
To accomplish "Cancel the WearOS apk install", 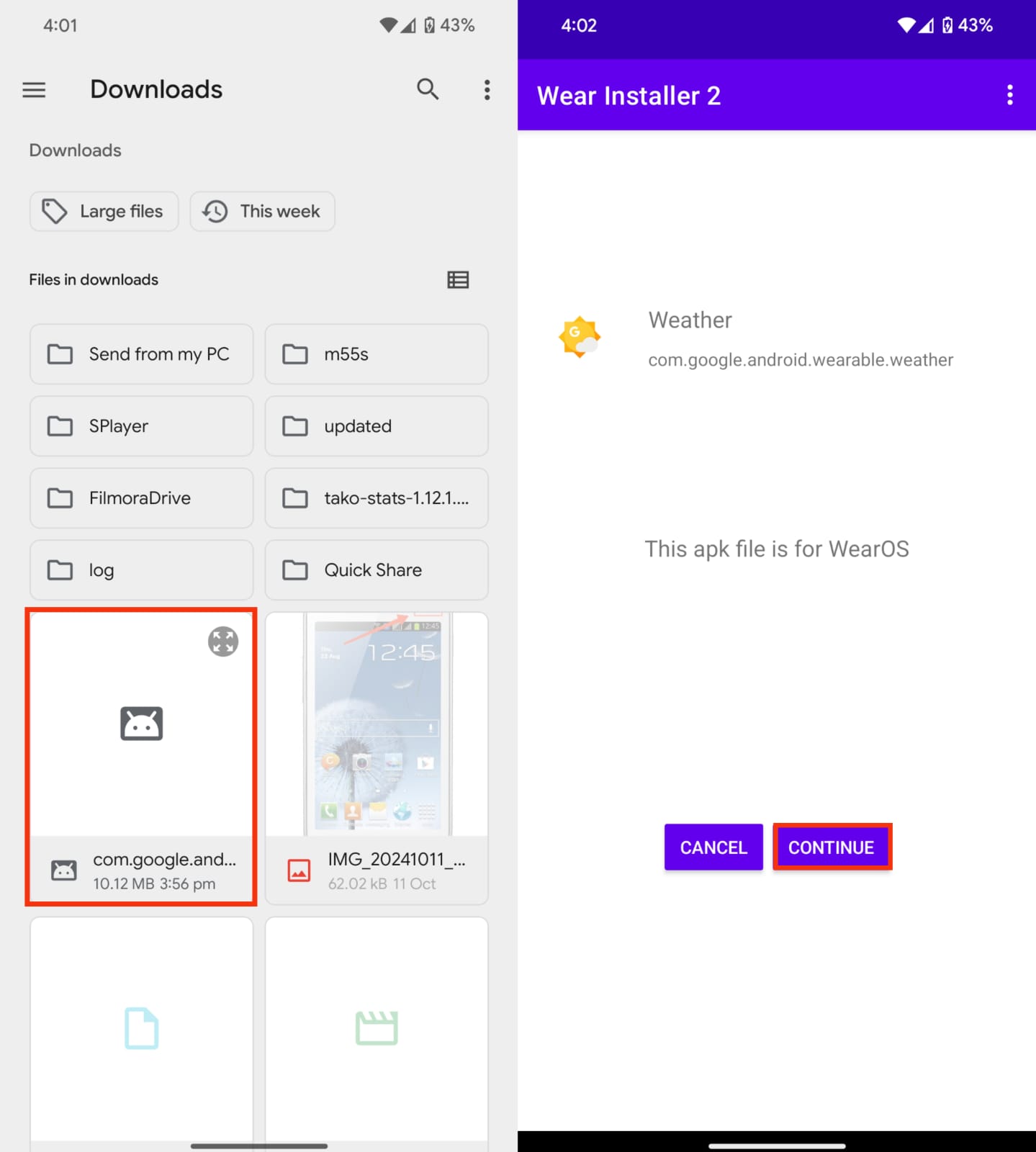I will click(713, 847).
